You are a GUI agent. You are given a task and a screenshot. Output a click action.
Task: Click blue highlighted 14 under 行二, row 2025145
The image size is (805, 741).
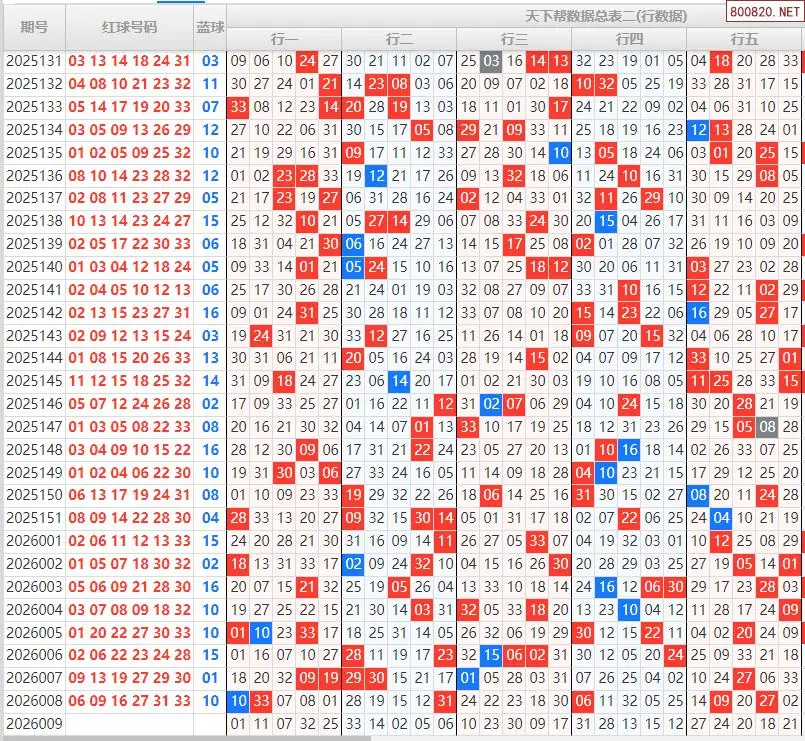tap(399, 381)
